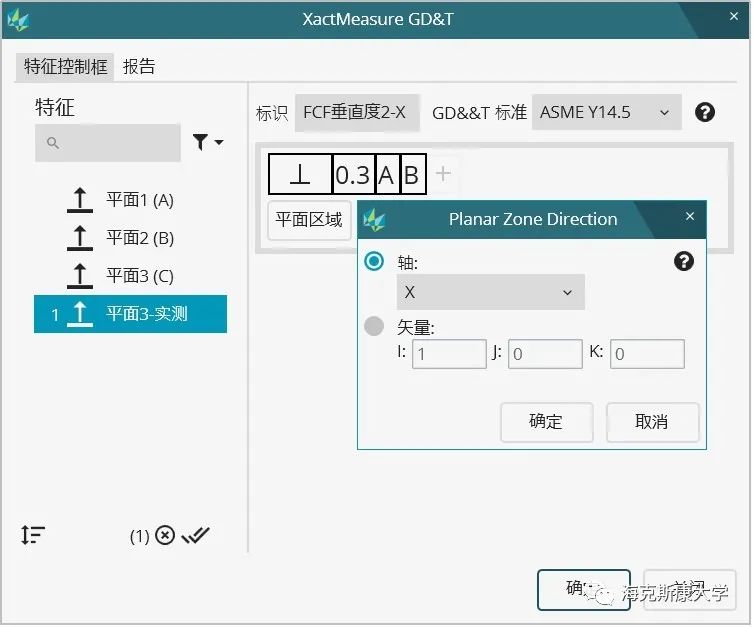
Task: Switch to the 报告 tab
Action: click(139, 66)
